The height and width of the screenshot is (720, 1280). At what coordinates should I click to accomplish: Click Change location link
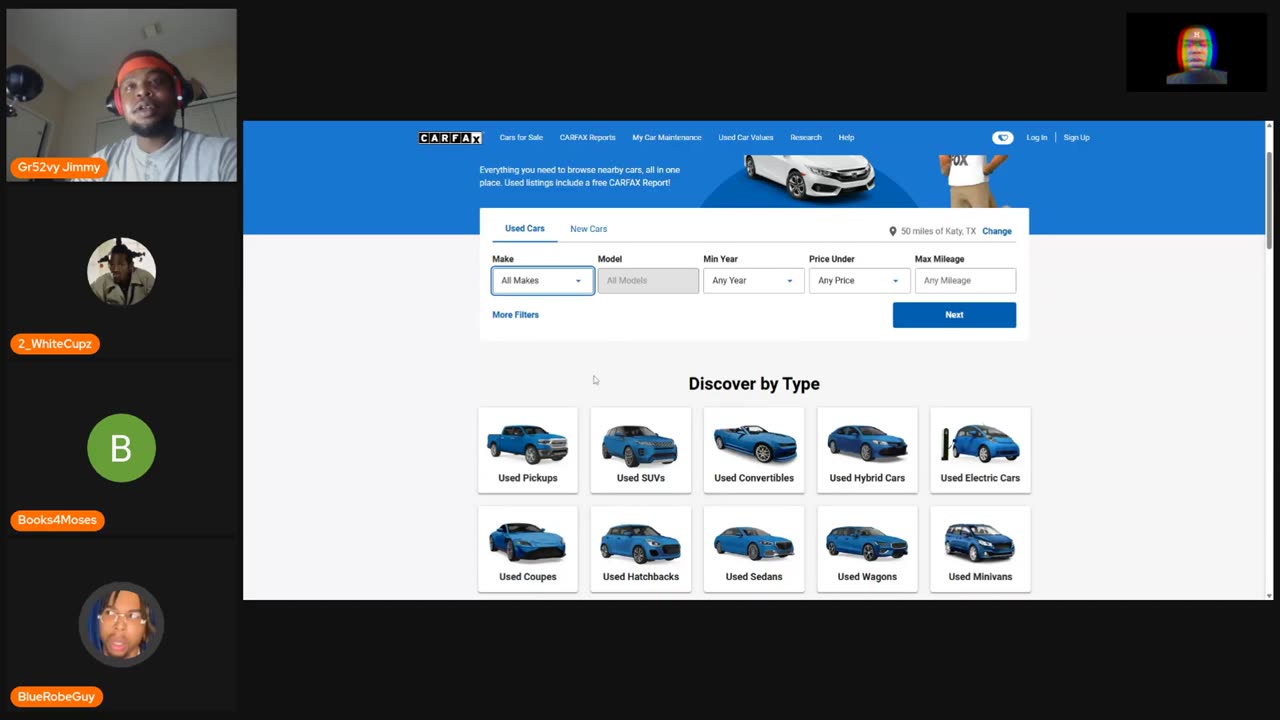click(x=997, y=231)
